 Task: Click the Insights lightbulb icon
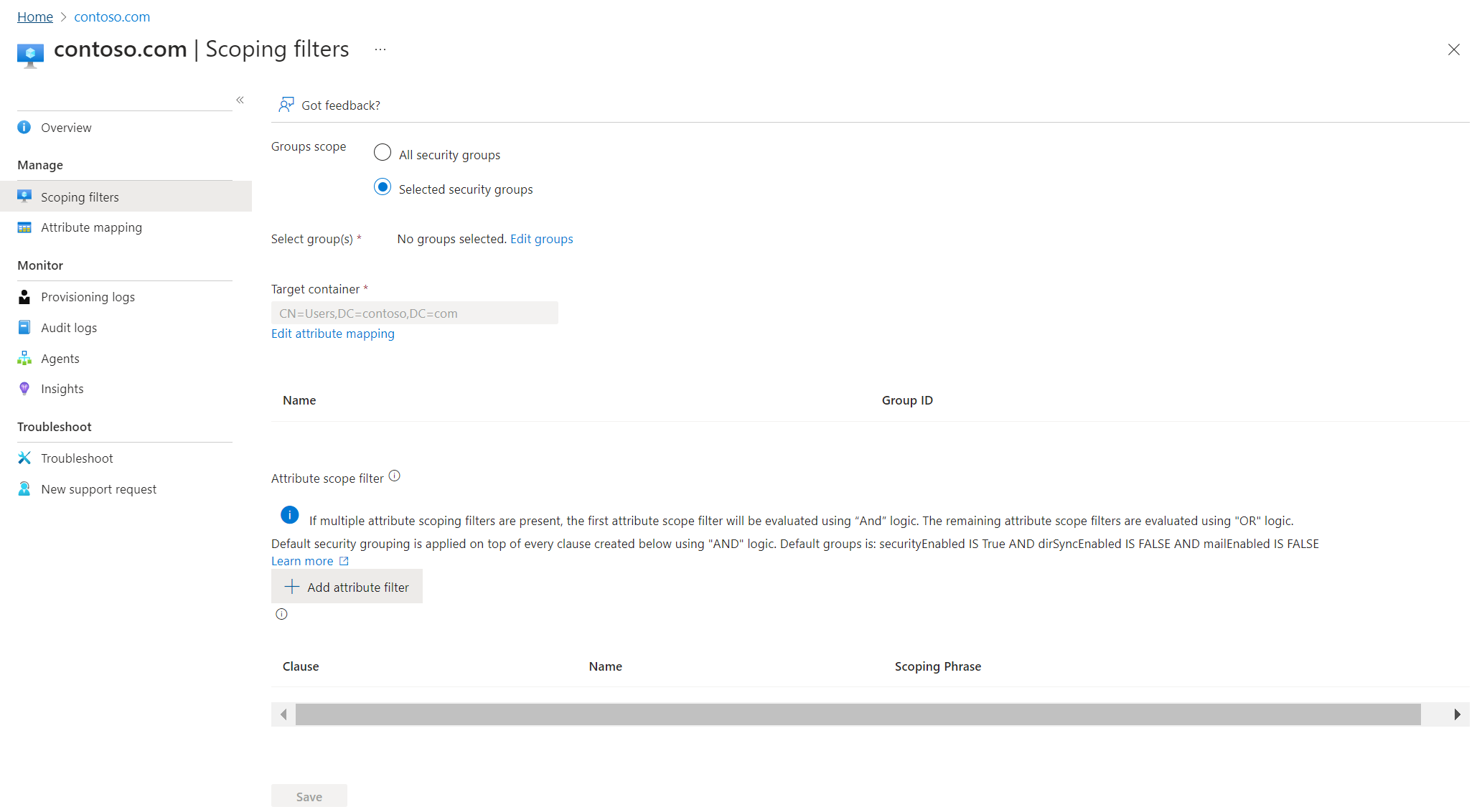point(24,389)
